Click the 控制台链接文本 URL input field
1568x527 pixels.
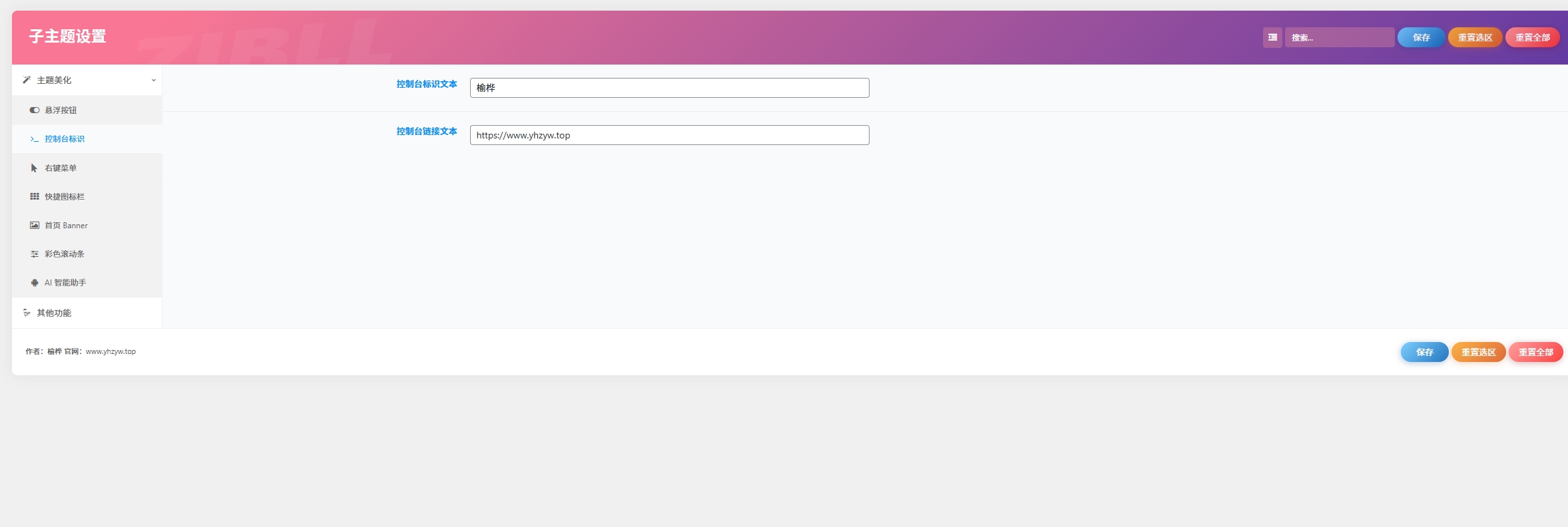669,135
